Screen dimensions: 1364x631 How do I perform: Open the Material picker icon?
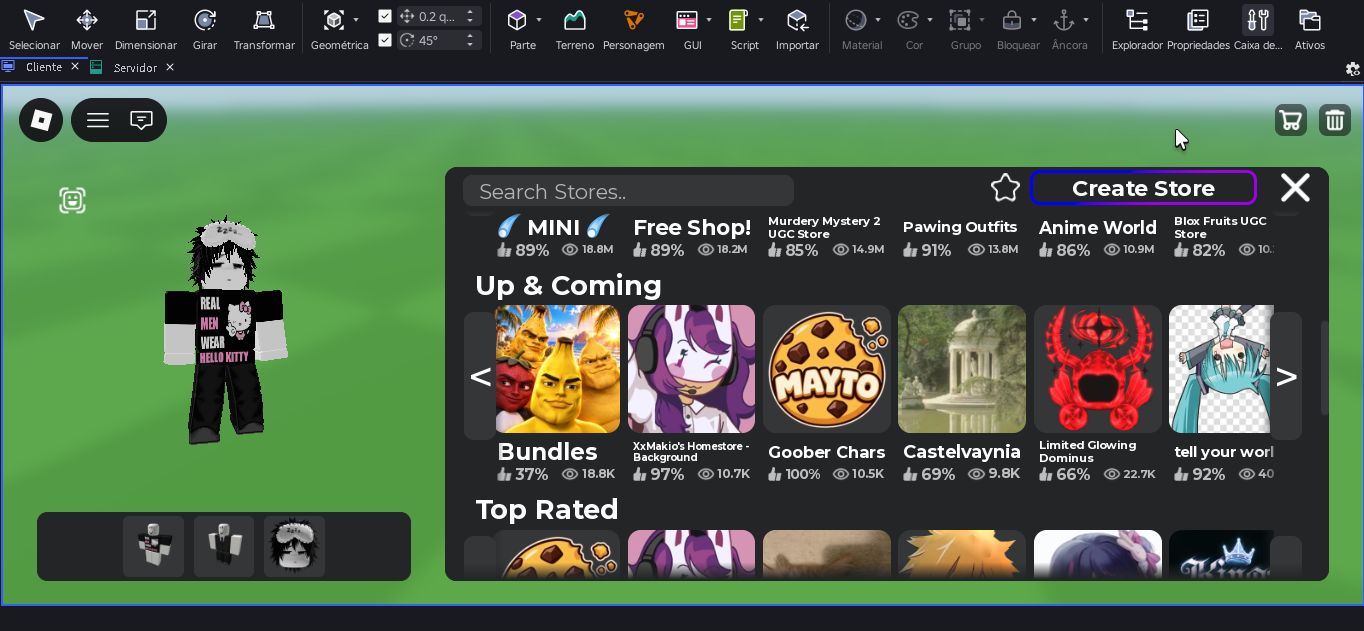click(856, 20)
